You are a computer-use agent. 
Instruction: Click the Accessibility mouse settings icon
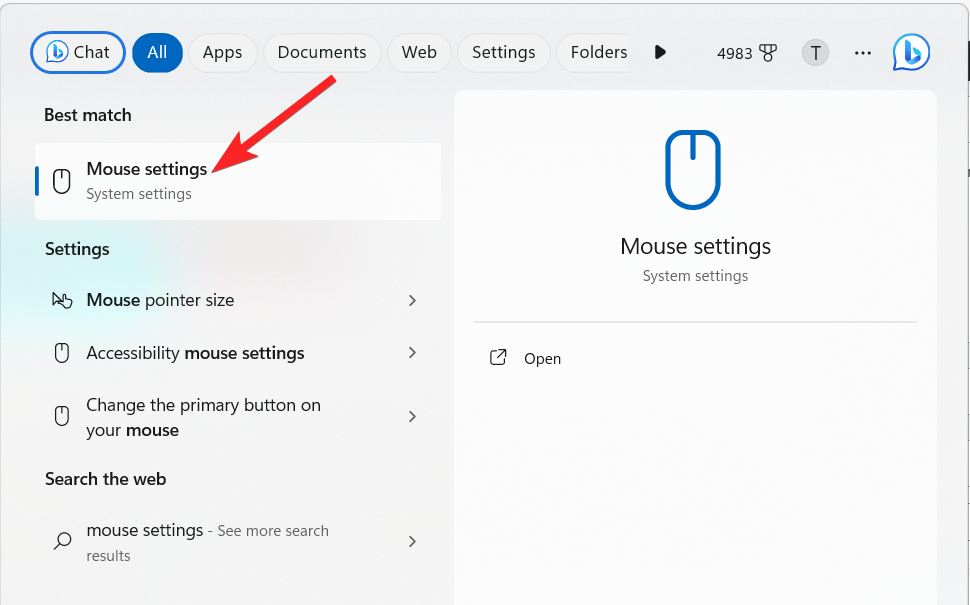tap(61, 352)
